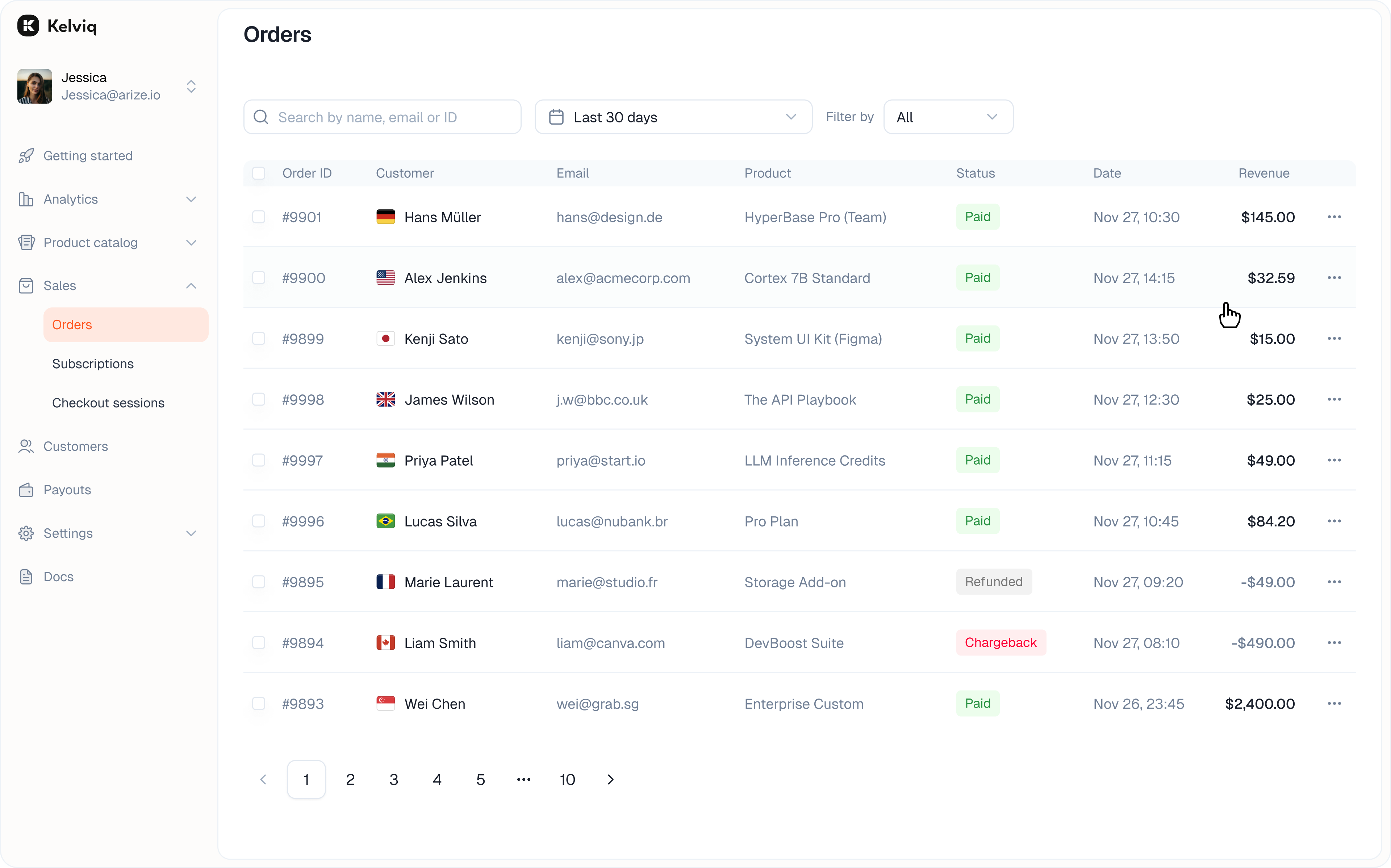Viewport: 1391px width, 868px height.
Task: Click the rocket icon for Getting started
Action: [x=26, y=156]
